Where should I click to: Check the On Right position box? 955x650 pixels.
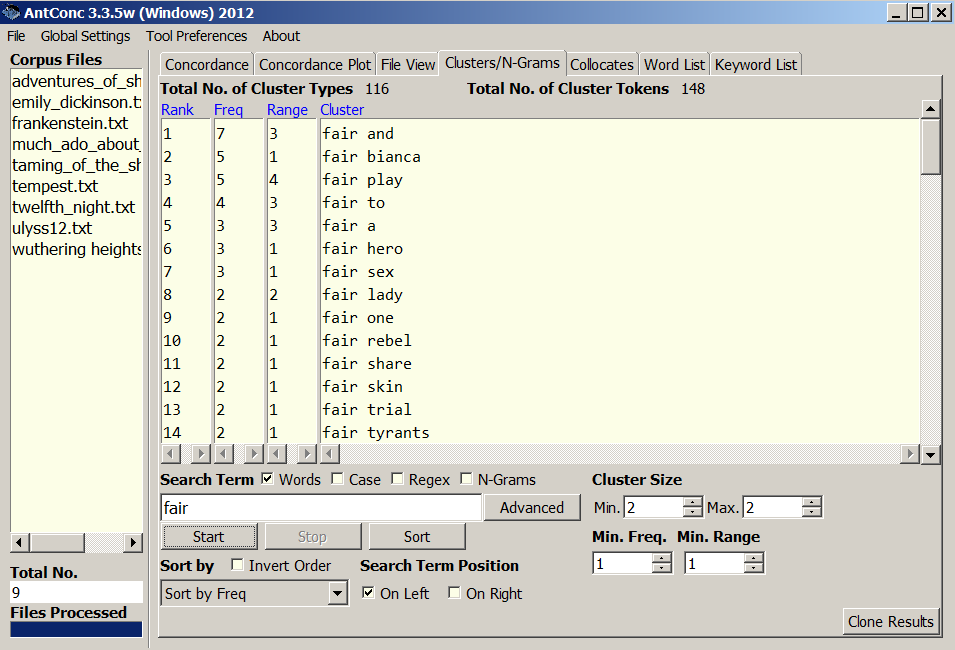(455, 593)
